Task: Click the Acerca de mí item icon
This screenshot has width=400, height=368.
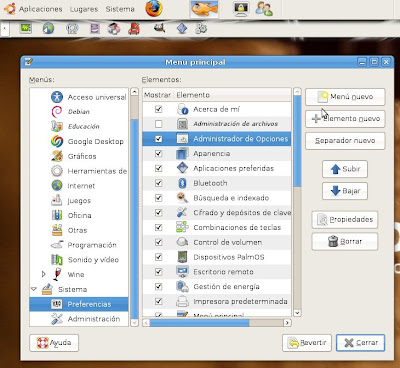Action: (182, 109)
